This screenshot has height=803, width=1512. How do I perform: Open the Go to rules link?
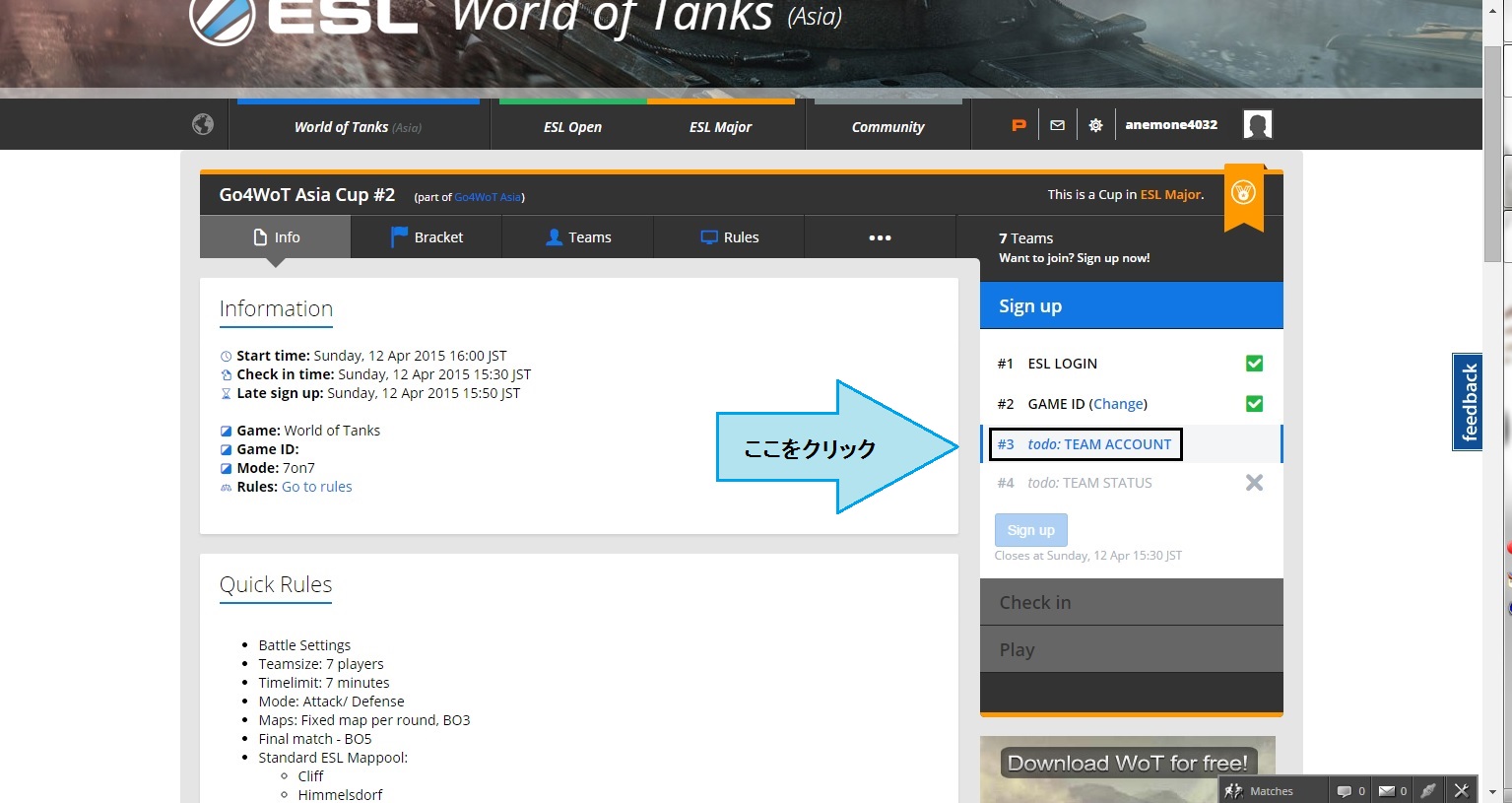316,487
